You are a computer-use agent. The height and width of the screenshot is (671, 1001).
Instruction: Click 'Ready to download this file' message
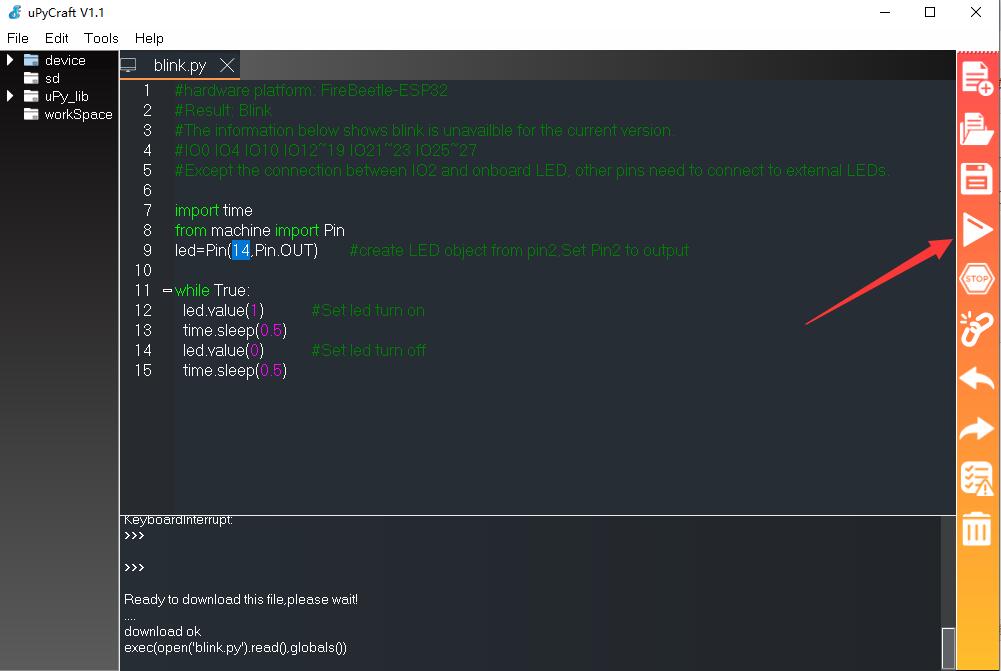click(x=241, y=599)
